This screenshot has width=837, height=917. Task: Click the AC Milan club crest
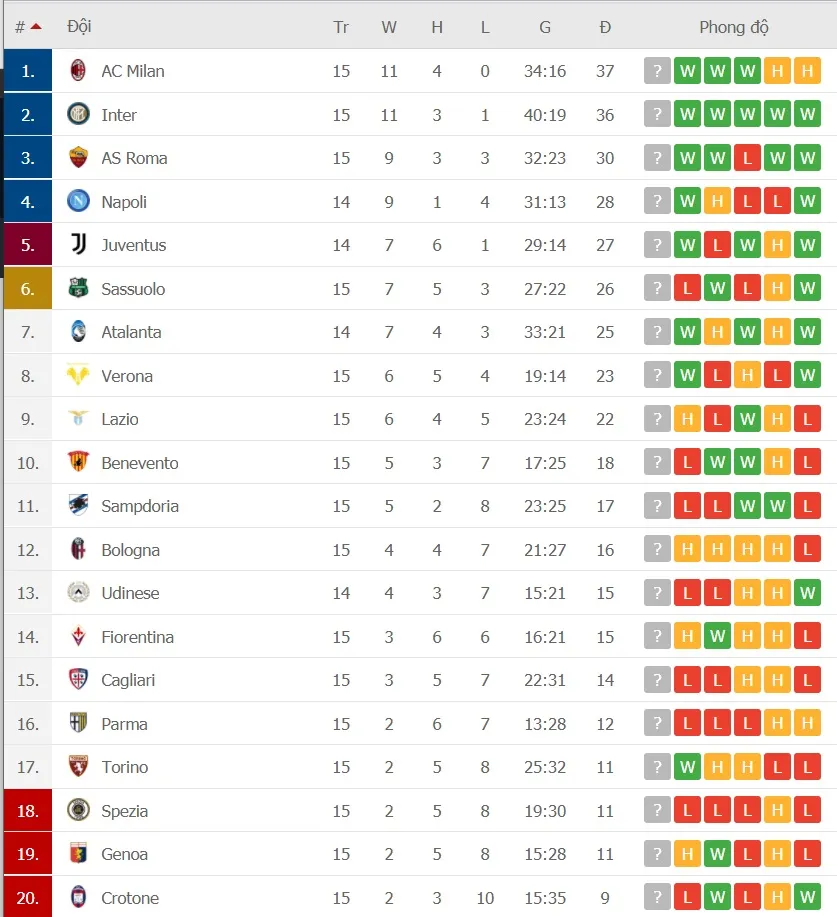pyautogui.click(x=78, y=71)
